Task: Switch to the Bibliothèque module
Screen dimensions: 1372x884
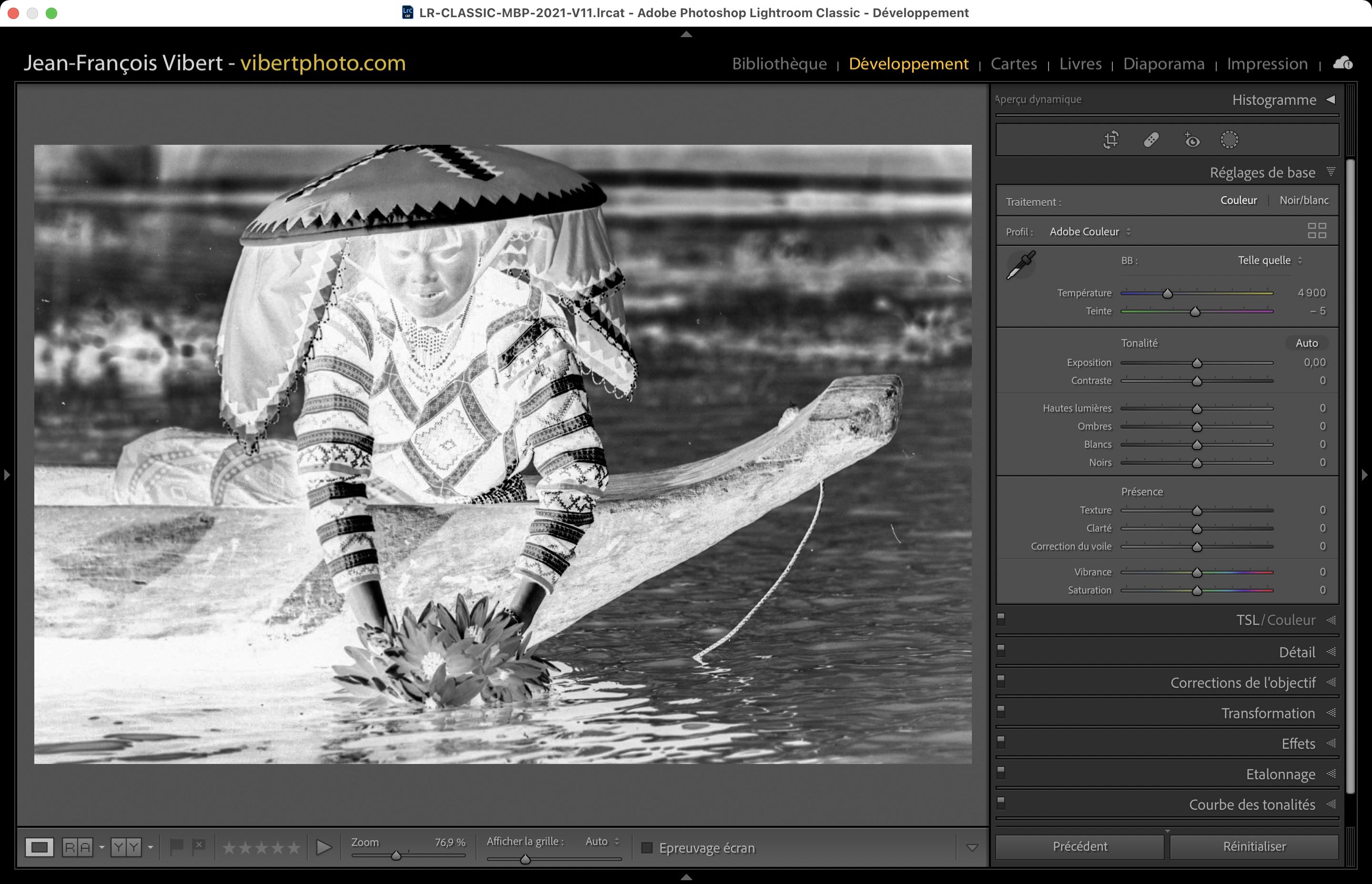Action: [779, 64]
